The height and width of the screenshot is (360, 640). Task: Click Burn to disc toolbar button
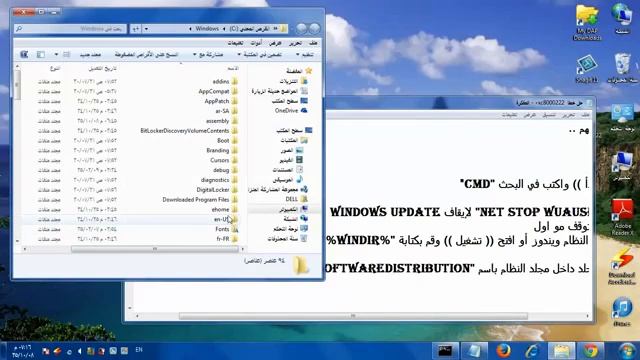point(147,54)
